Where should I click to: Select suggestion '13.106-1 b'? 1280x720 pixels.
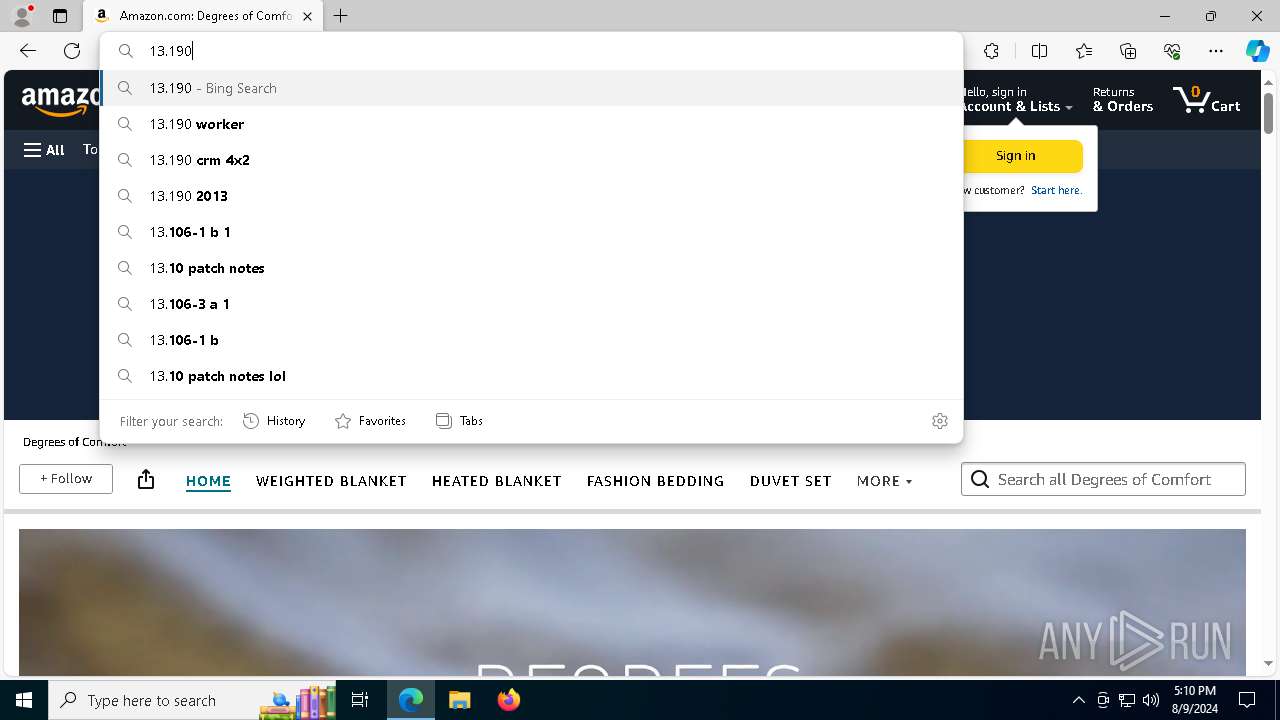[531, 340]
